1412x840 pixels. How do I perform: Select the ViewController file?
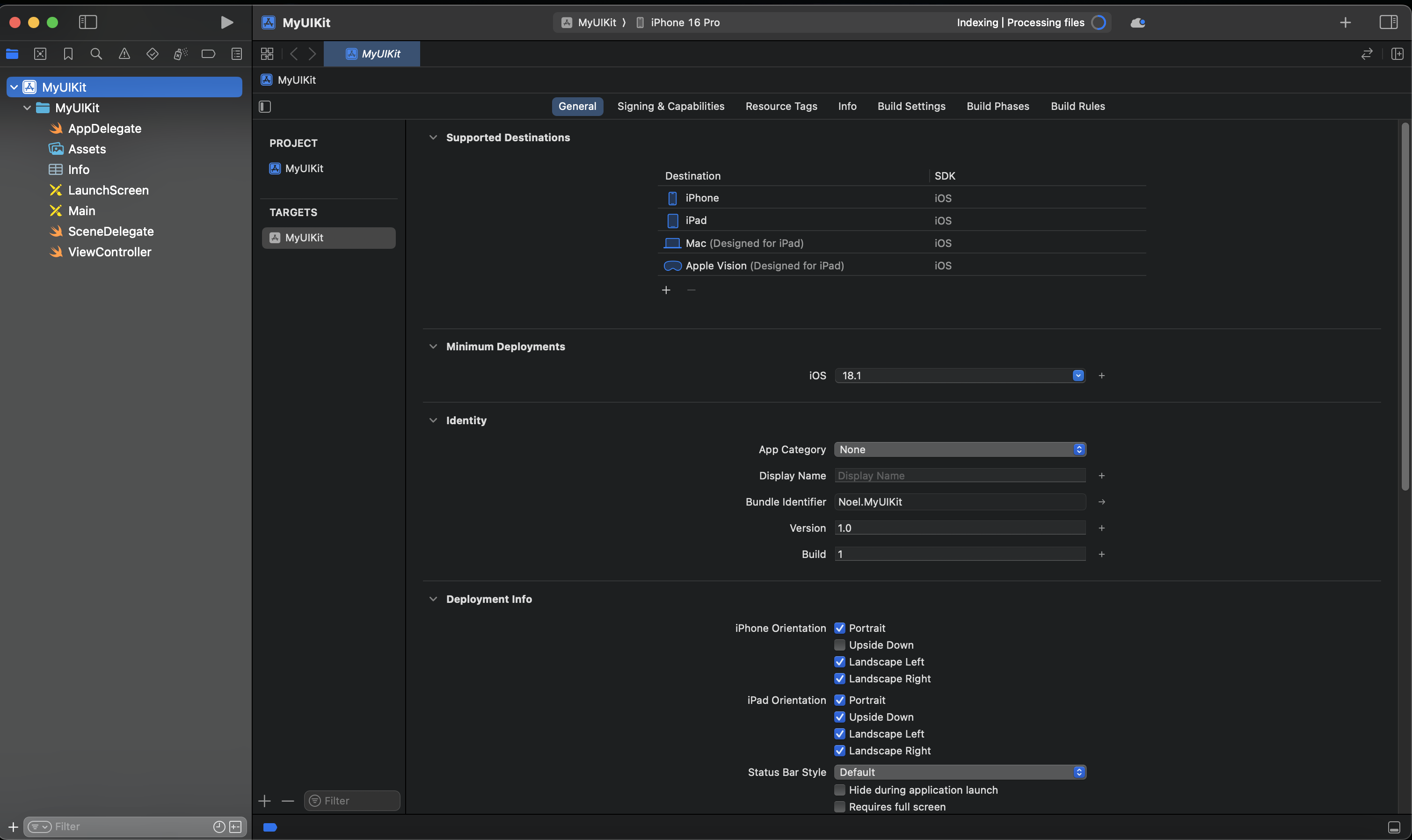coord(109,252)
